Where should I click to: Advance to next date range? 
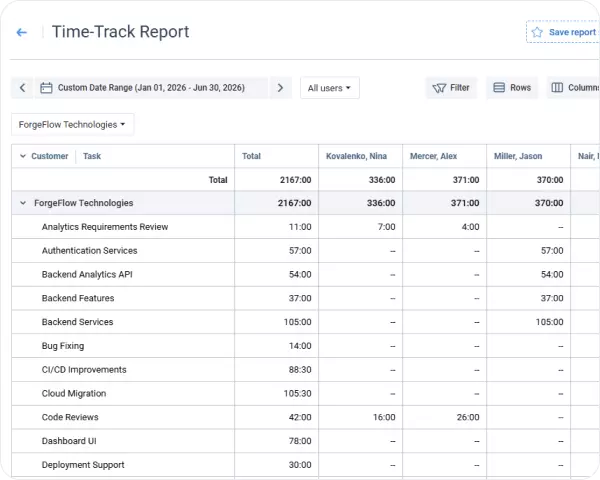coord(280,88)
